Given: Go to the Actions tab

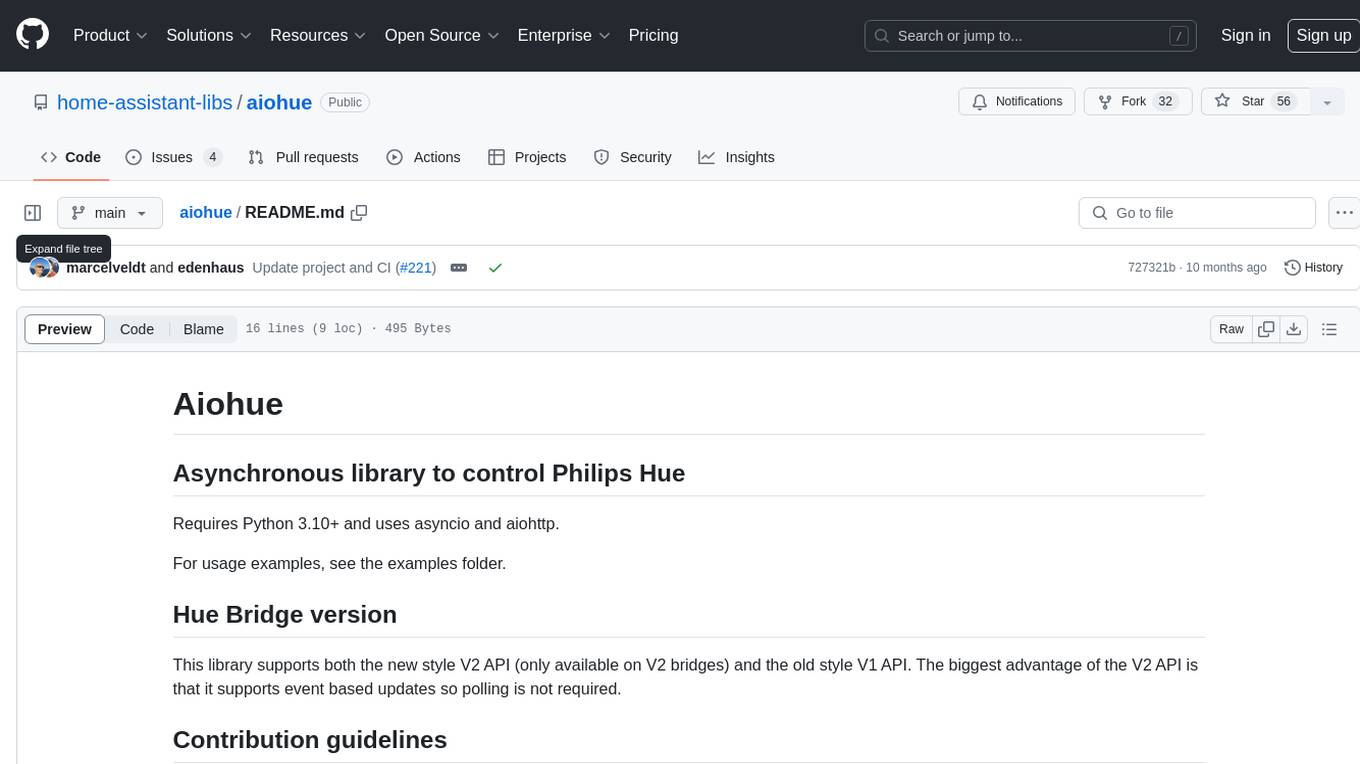Looking at the screenshot, I should click(x=423, y=157).
